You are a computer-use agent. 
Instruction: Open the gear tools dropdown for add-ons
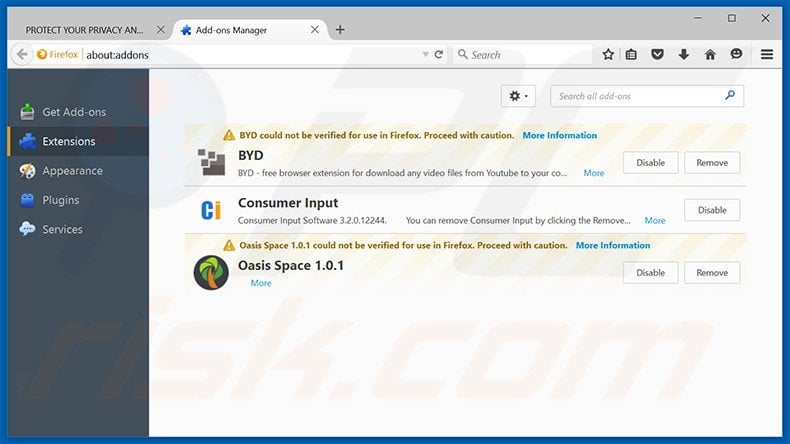pyautogui.click(x=518, y=96)
